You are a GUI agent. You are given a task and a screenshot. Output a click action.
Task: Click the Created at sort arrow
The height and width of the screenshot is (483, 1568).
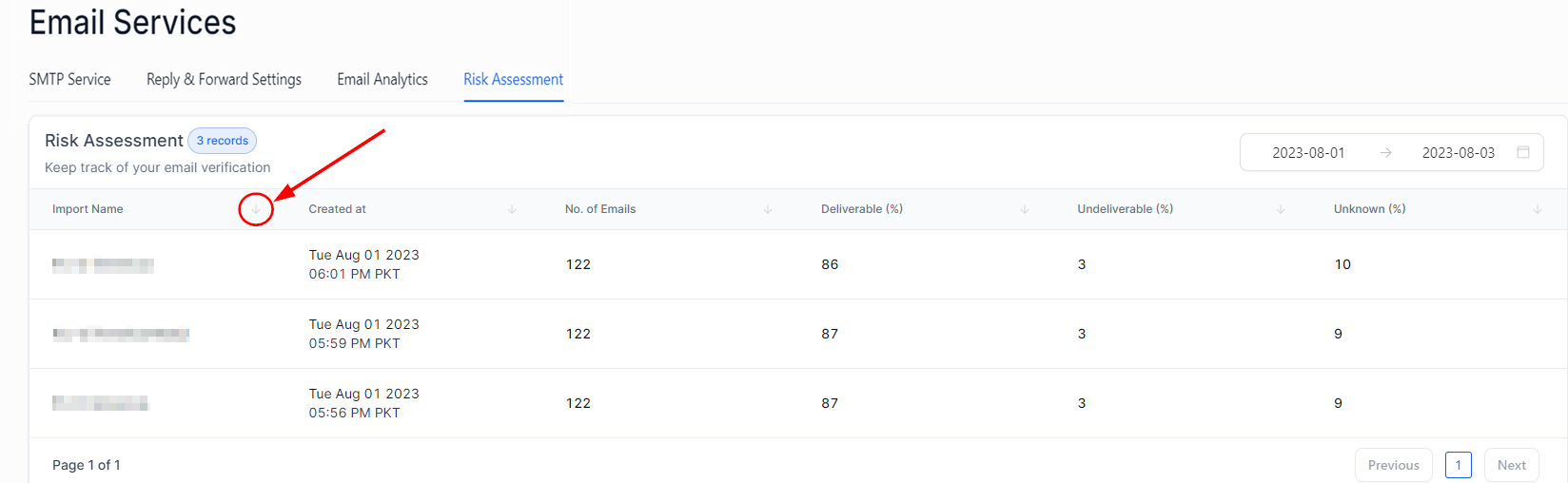[x=512, y=209]
